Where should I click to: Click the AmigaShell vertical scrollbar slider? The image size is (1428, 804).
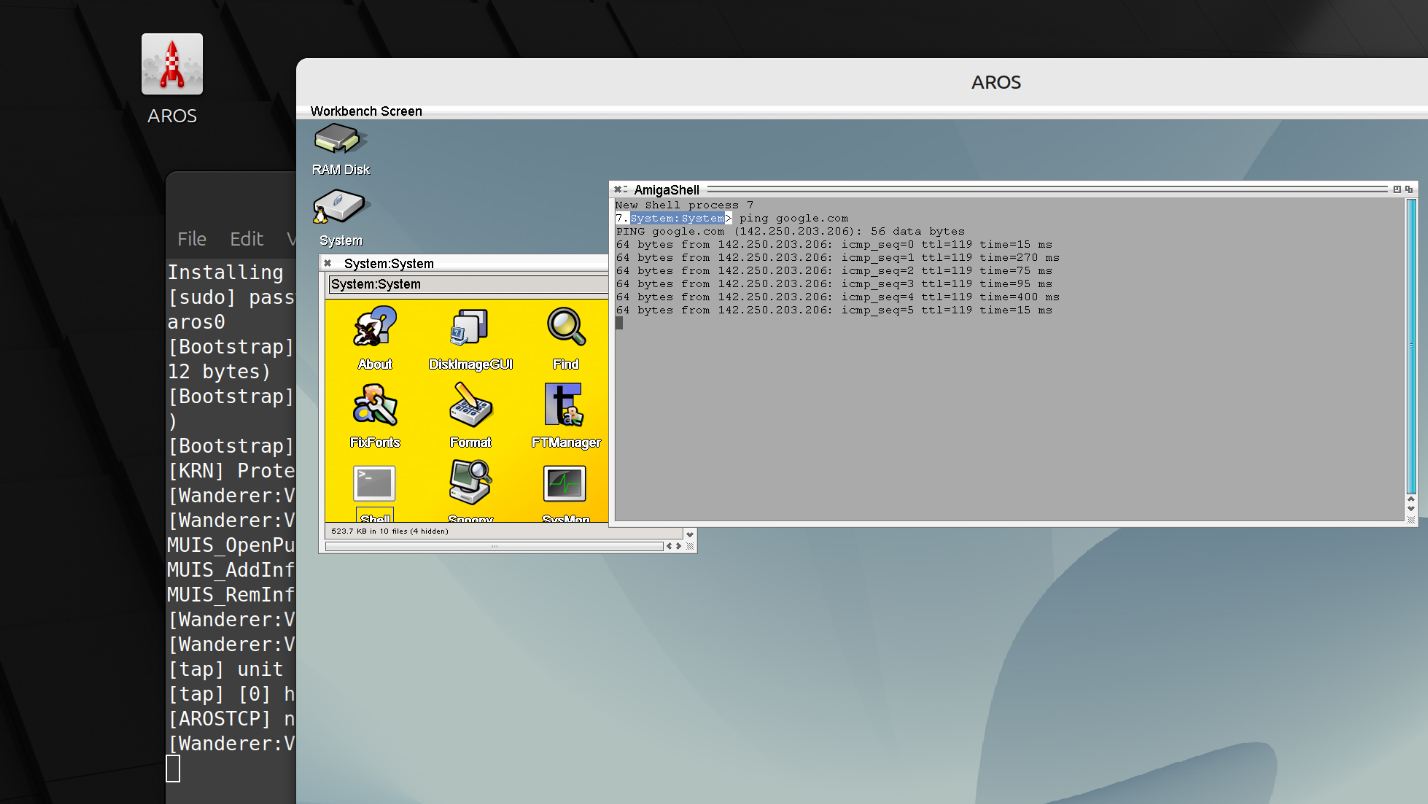pyautogui.click(x=1411, y=345)
